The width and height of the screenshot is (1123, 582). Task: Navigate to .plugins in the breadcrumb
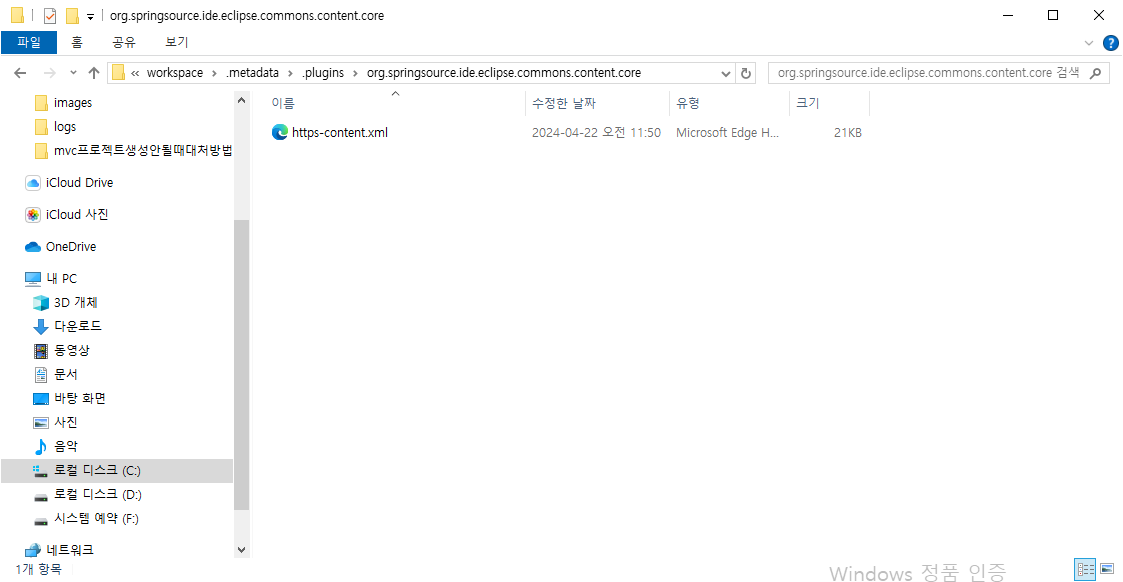(322, 73)
